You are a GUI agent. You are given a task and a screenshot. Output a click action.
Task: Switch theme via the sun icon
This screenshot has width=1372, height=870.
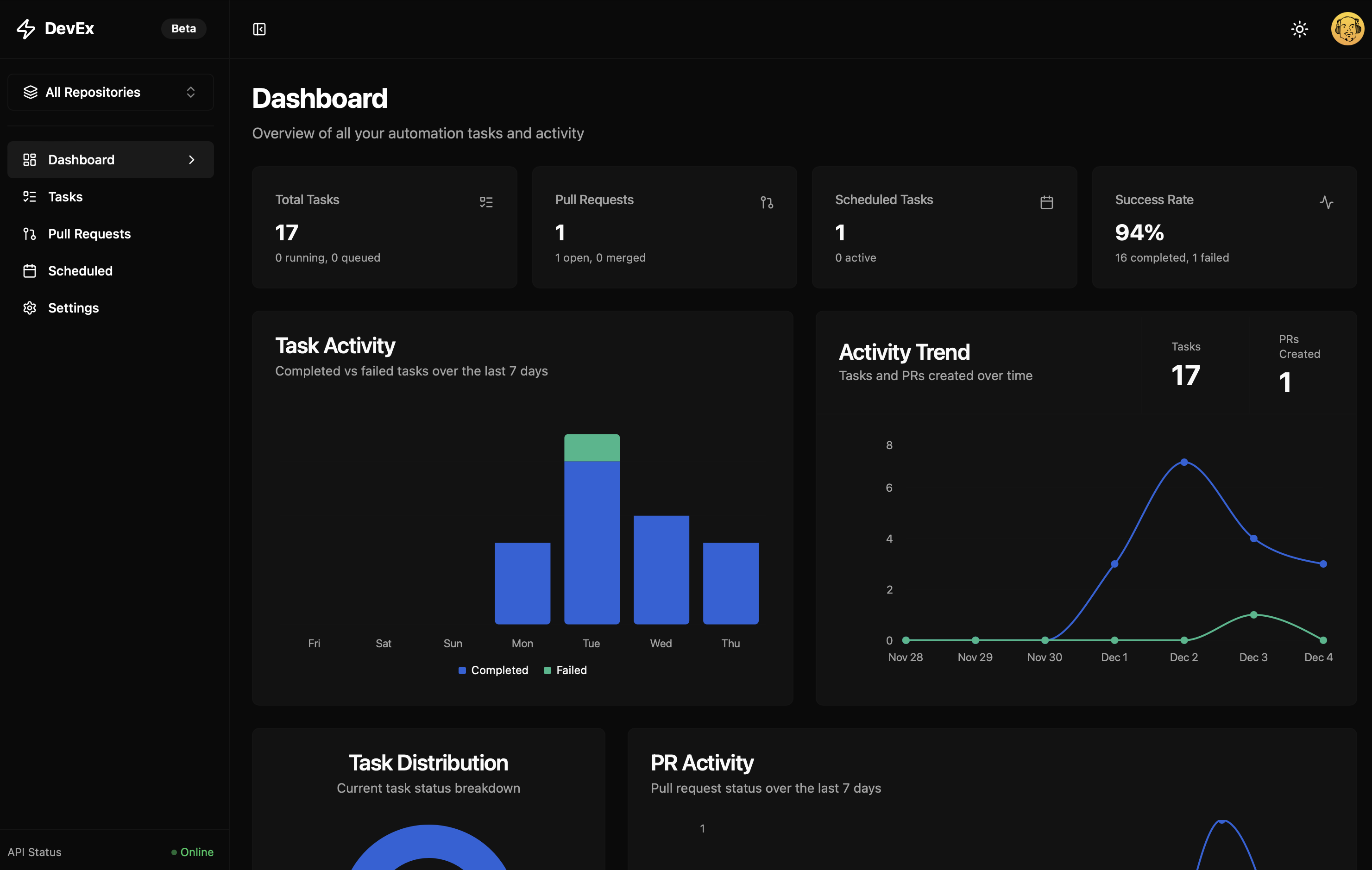coord(1300,28)
